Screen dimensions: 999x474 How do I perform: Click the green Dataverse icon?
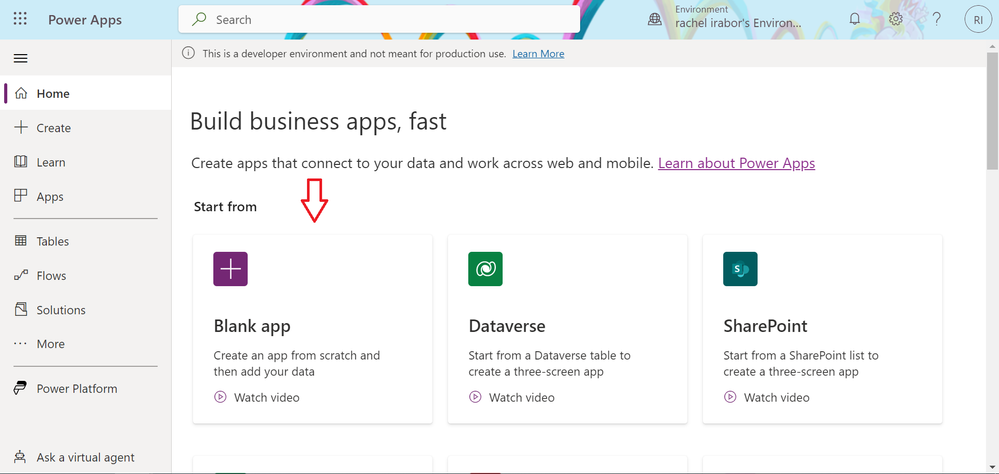coord(485,269)
